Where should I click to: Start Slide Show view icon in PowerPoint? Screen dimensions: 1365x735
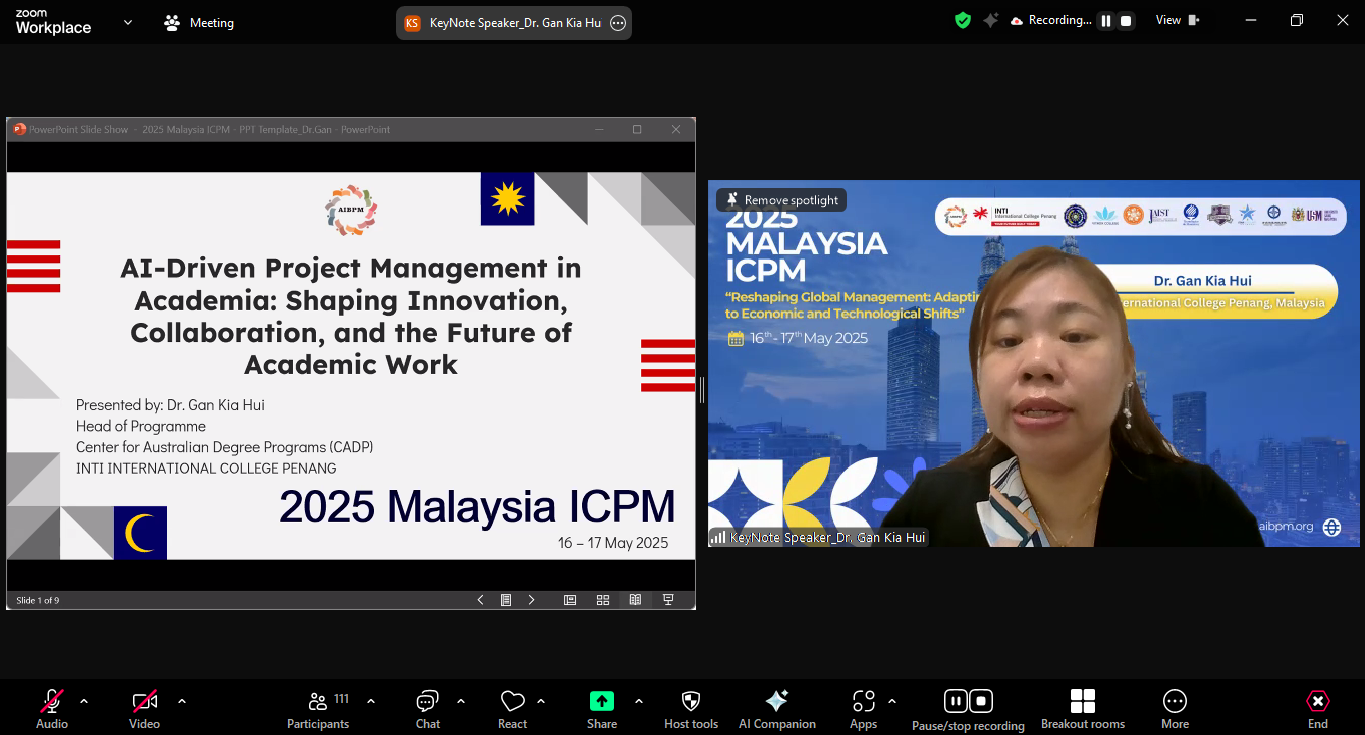click(x=668, y=600)
